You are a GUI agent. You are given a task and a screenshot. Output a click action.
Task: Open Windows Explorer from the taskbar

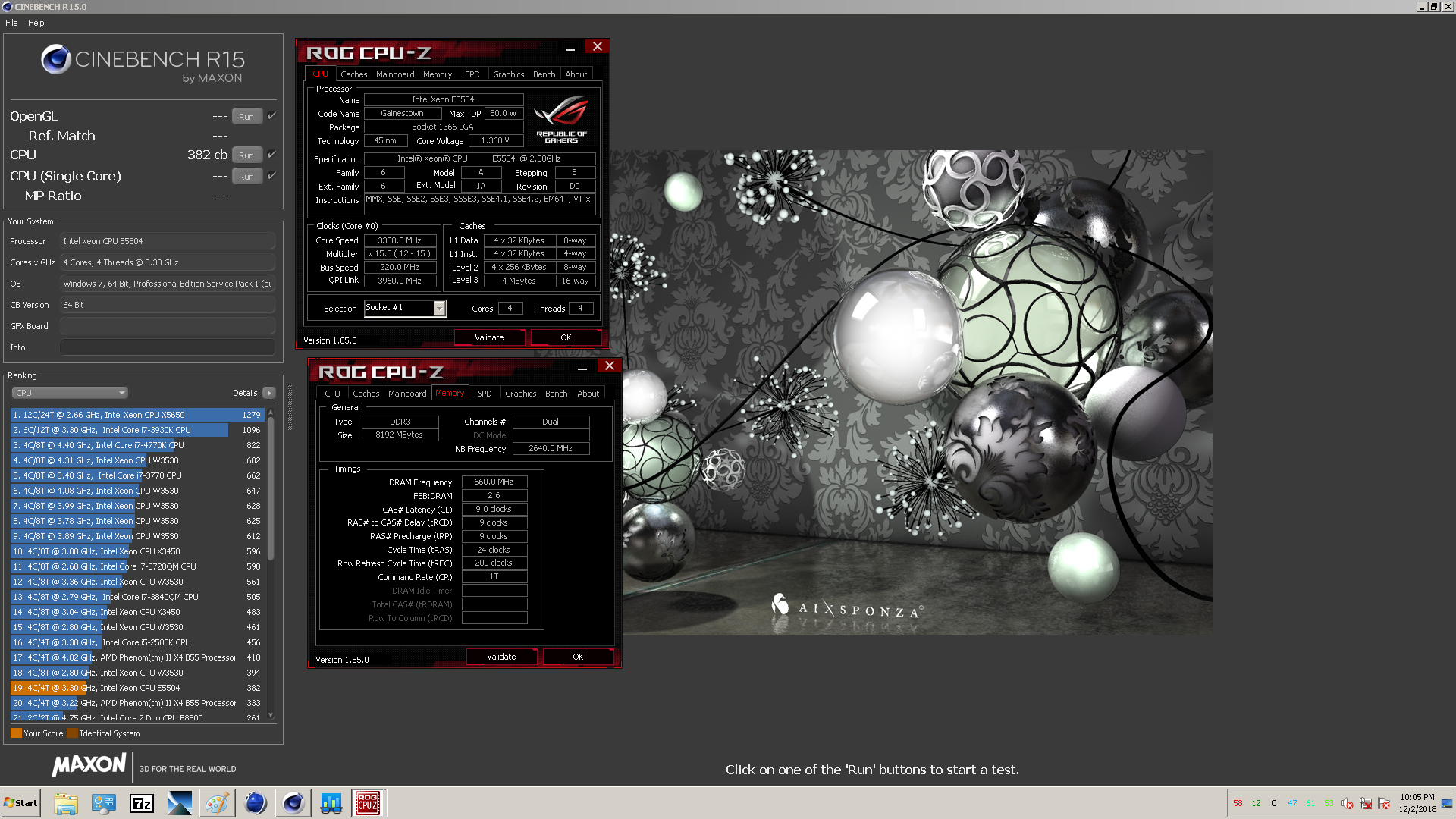pyautogui.click(x=66, y=803)
